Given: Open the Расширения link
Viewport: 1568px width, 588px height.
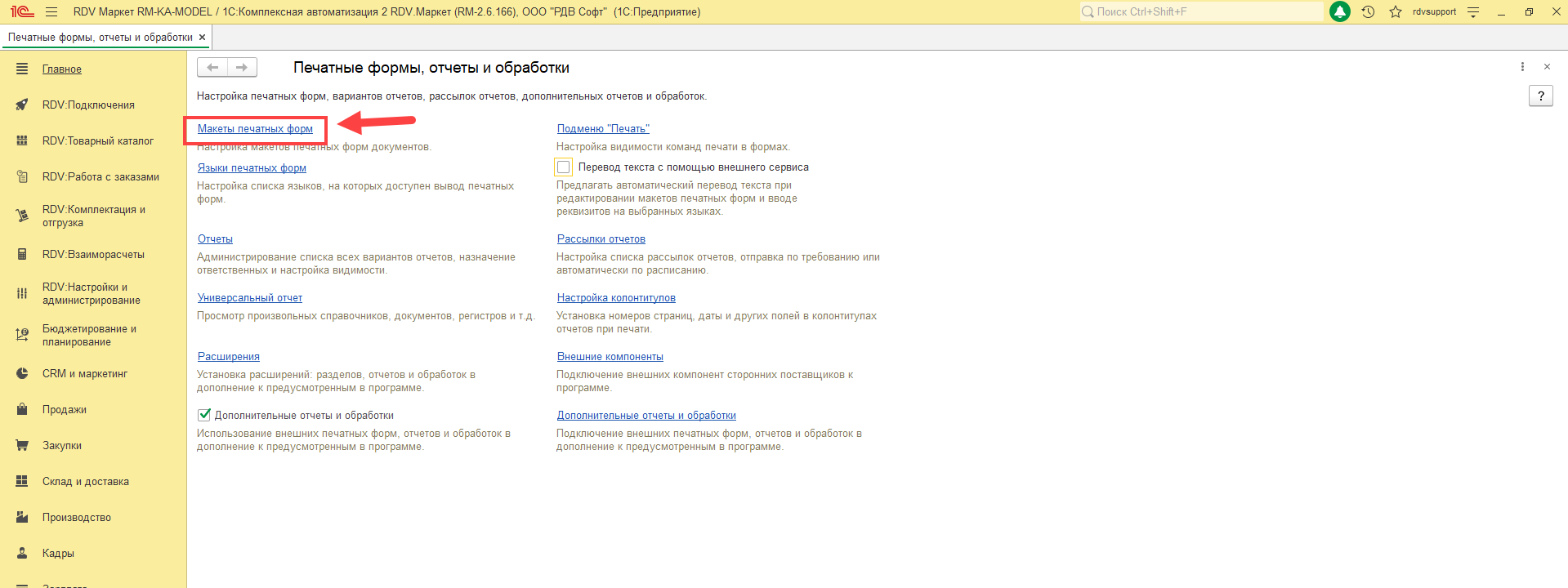Looking at the screenshot, I should (x=229, y=357).
